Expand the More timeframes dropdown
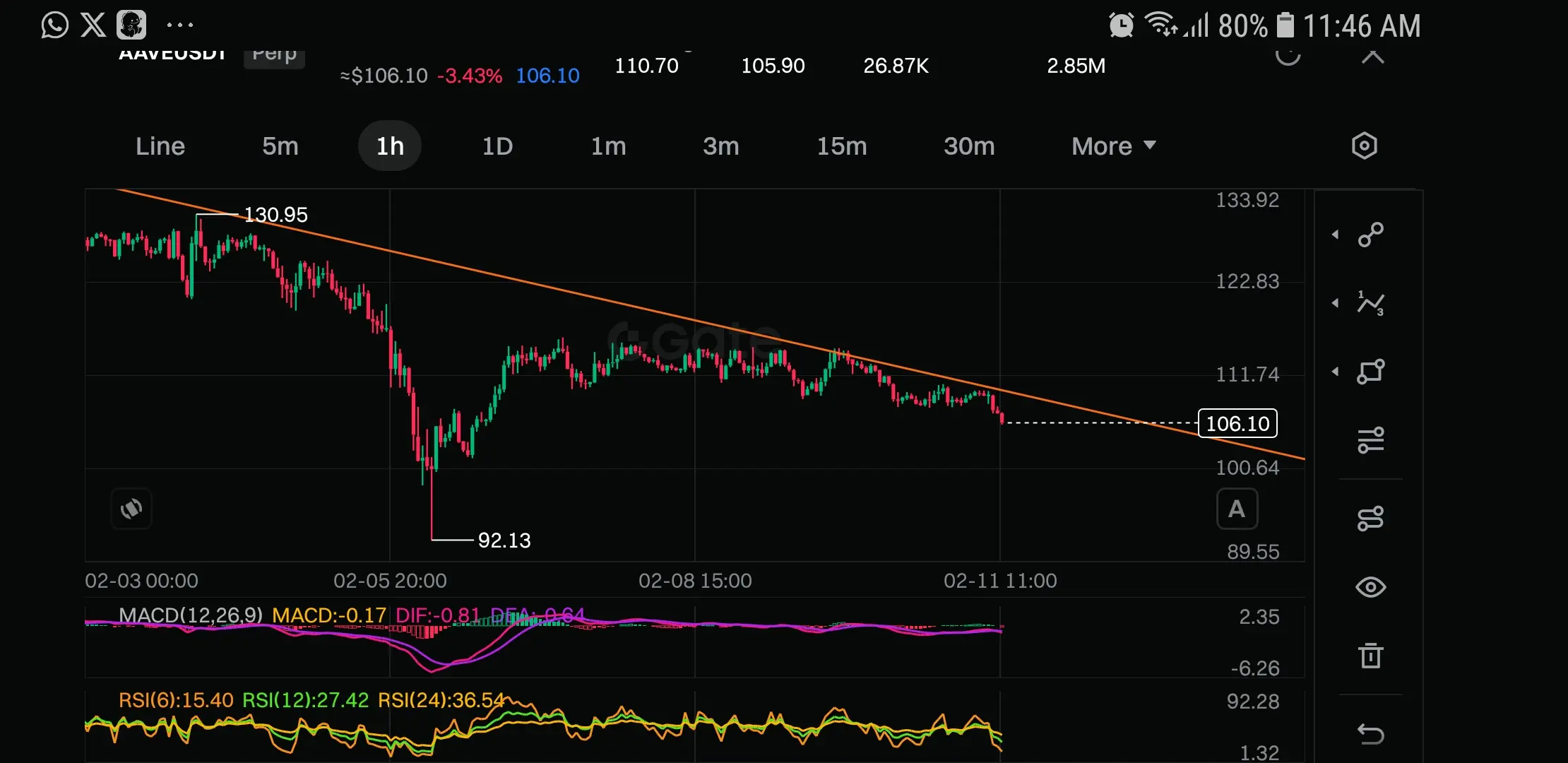The image size is (1568, 763). [1113, 146]
